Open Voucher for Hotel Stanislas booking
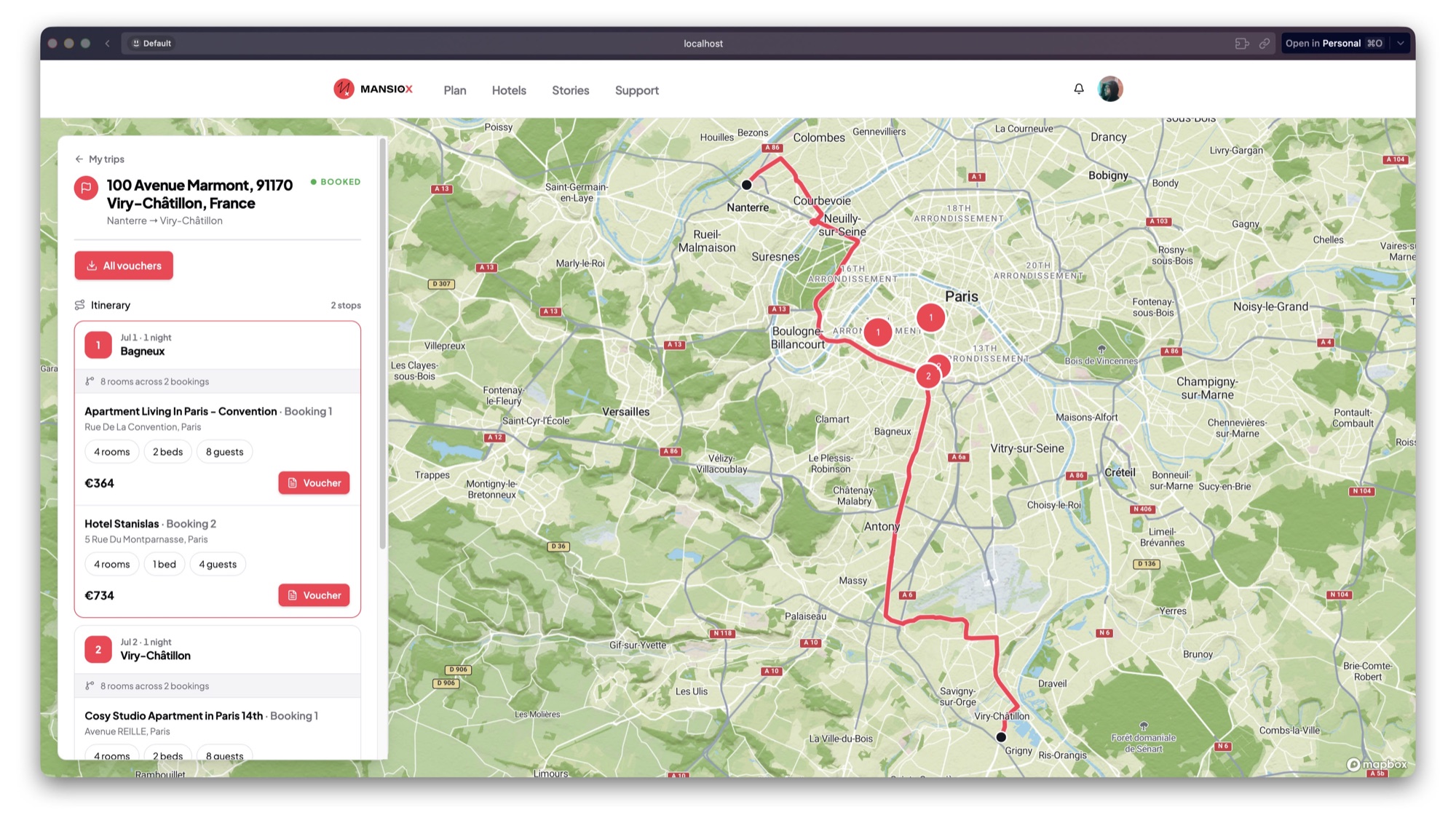Image resolution: width=1456 pixels, height=831 pixels. click(x=314, y=595)
